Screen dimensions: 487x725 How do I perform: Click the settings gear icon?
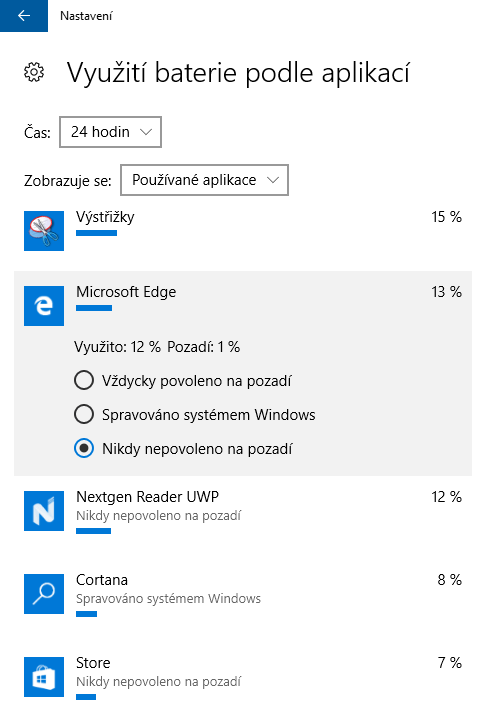coord(34,73)
